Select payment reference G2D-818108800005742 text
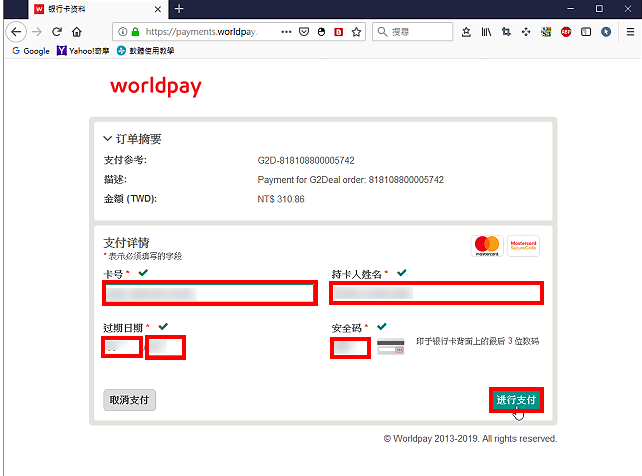Viewport: 642px width, 476px height. pos(306,160)
